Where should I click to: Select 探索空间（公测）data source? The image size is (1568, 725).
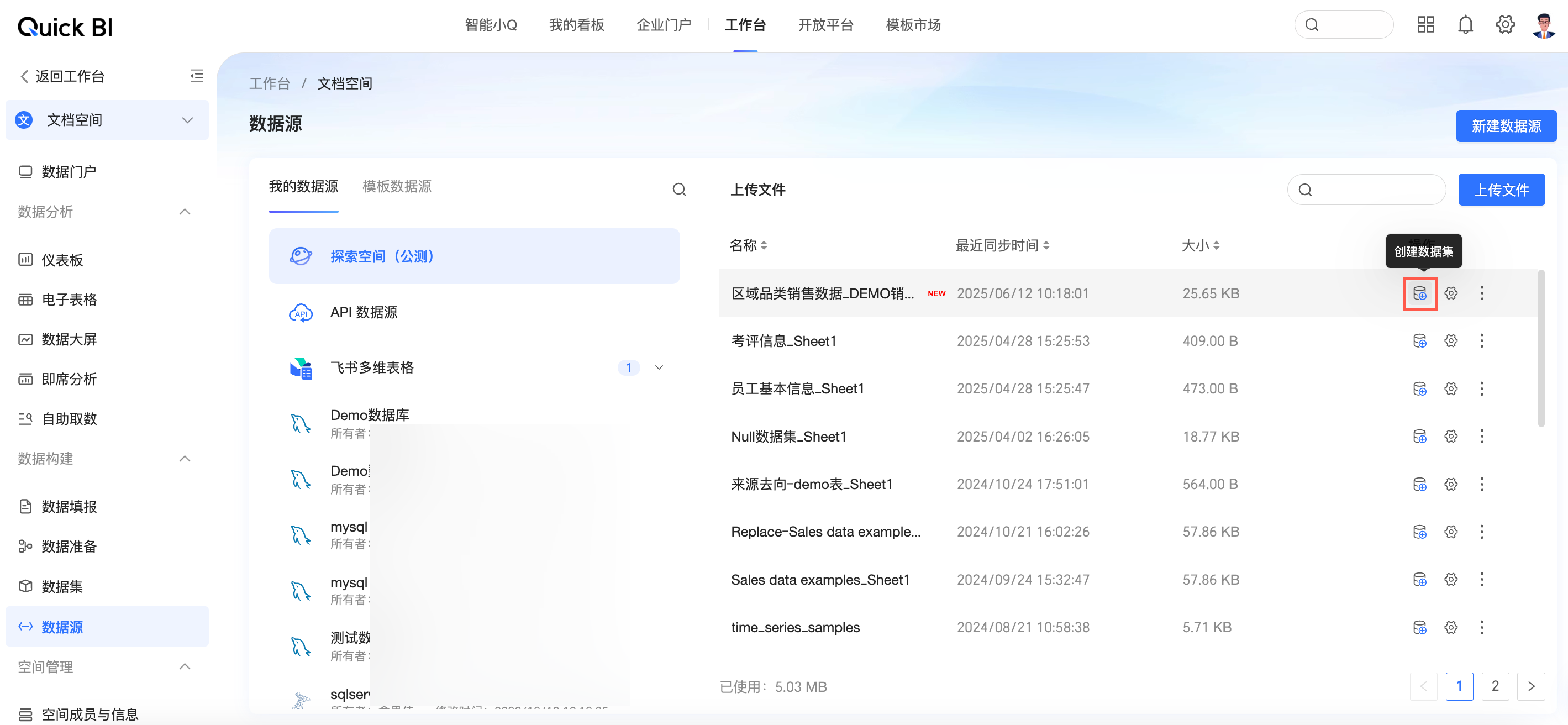coord(474,256)
